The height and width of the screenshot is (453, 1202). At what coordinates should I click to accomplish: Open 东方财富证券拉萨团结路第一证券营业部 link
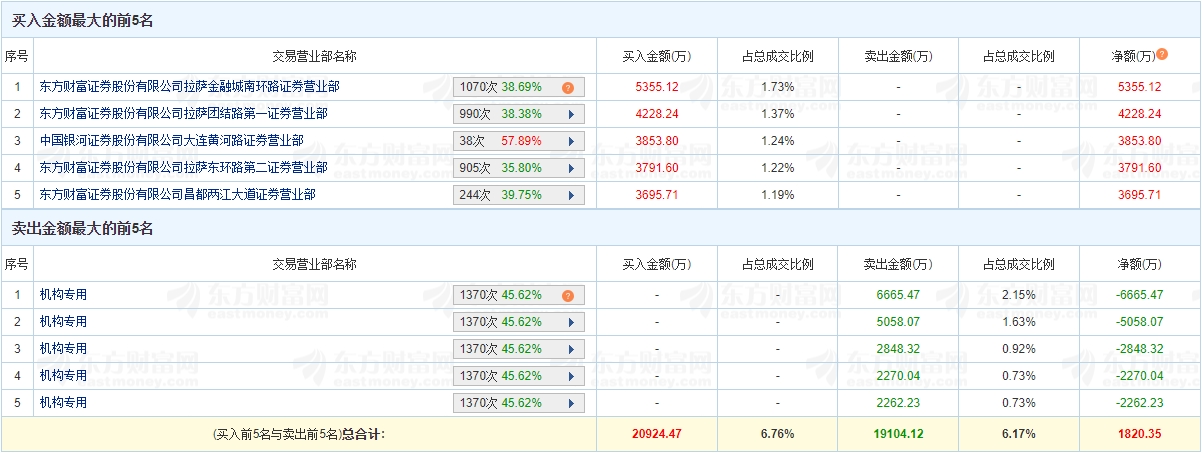[183, 115]
